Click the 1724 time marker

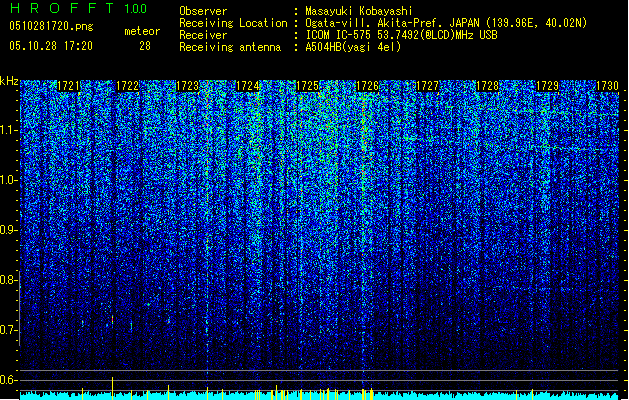[x=248, y=86]
